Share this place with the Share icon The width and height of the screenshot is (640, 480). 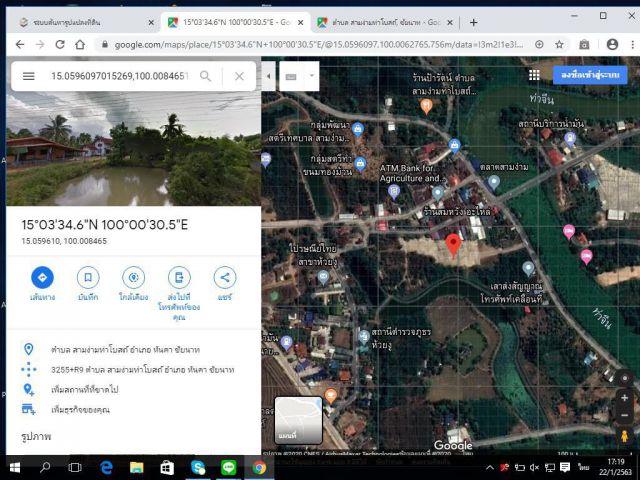tap(224, 278)
